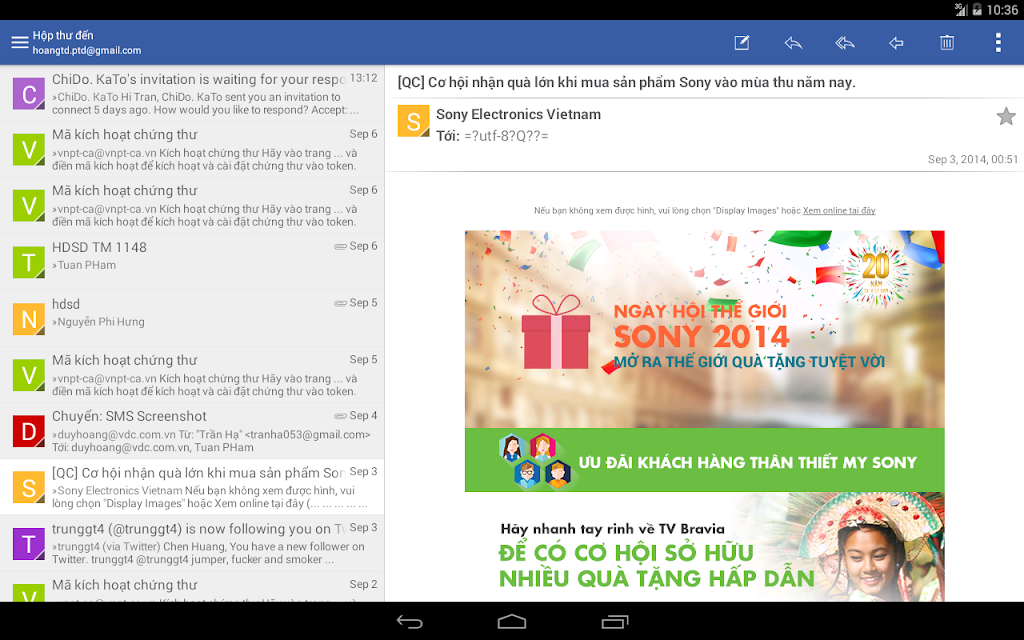This screenshot has height=640, width=1024.
Task: Tap the Tới recipient line
Action: [x=492, y=136]
